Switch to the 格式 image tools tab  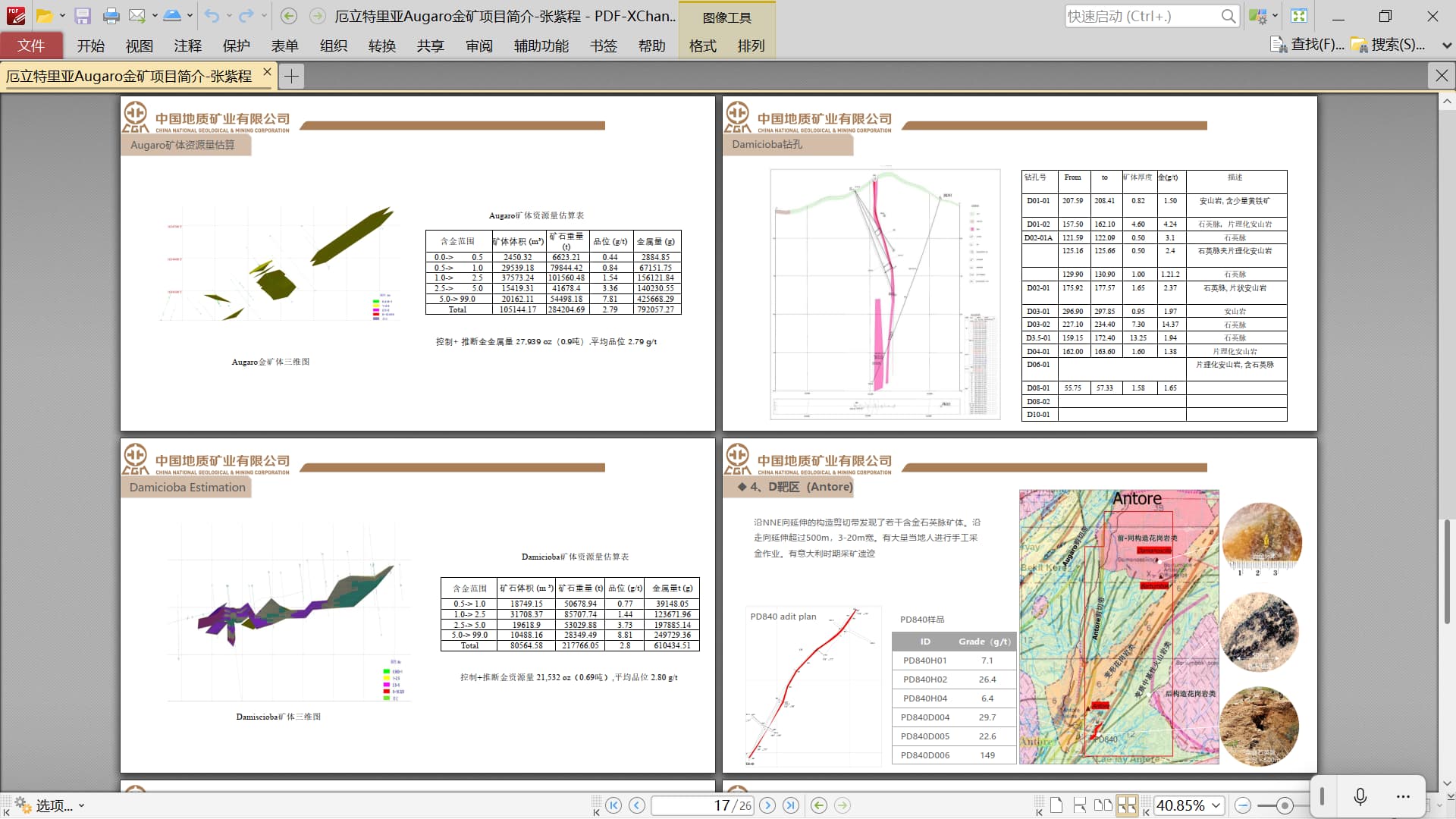tap(702, 45)
